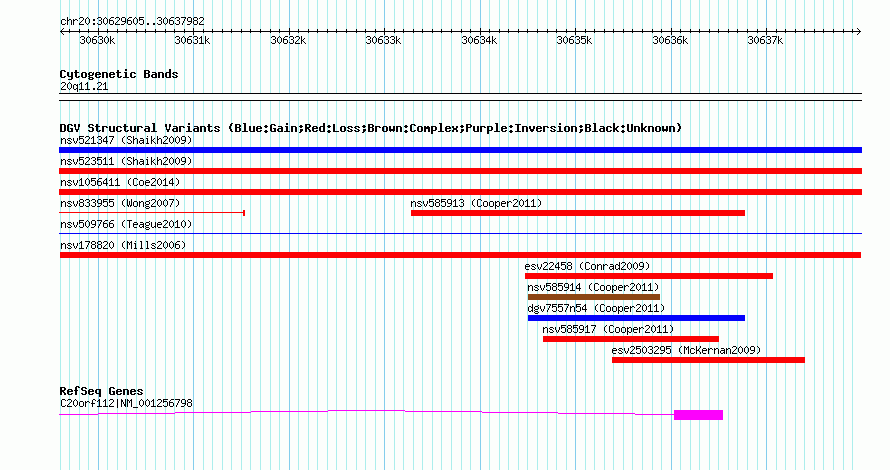Open the nsv1056411 (Coe2014) variant bar

point(460,192)
